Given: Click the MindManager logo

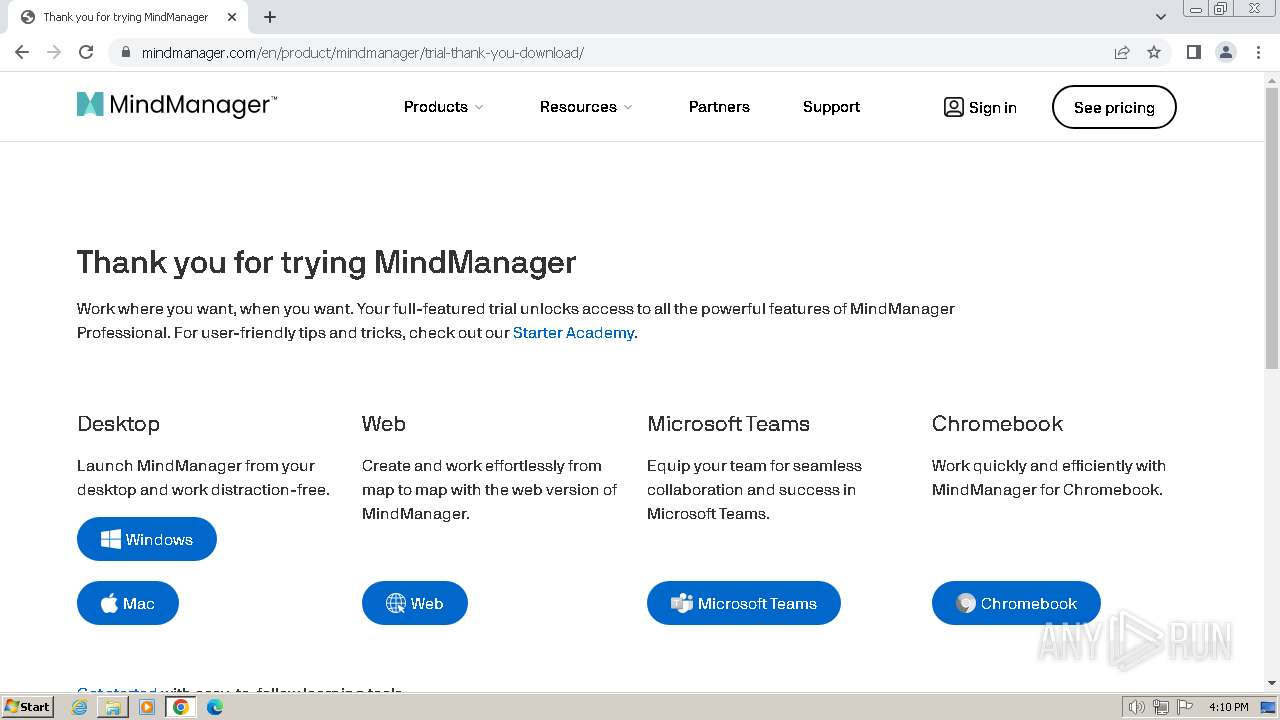Looking at the screenshot, I should pos(176,106).
